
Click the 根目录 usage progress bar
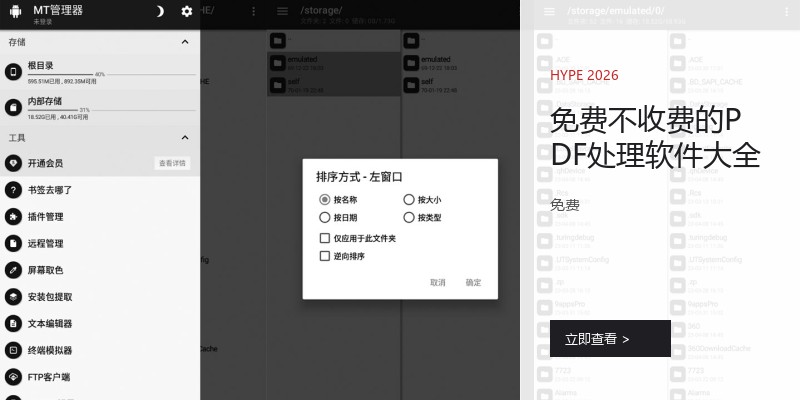(112, 74)
